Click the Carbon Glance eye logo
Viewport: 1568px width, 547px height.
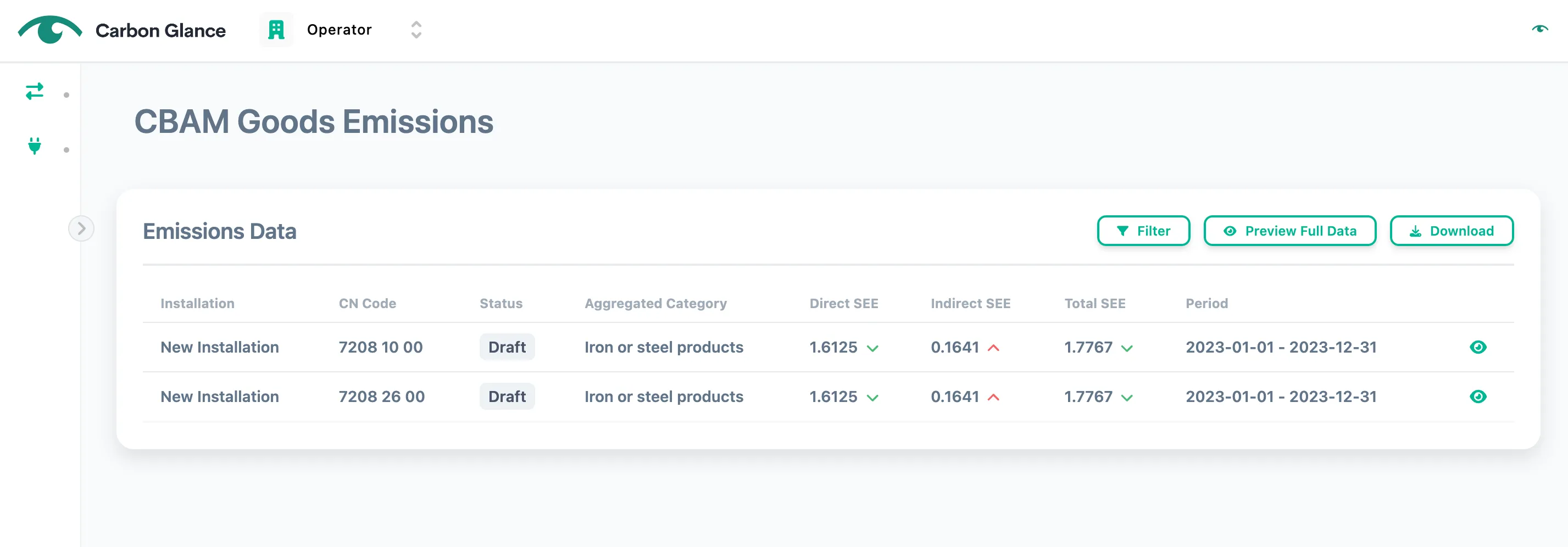click(50, 29)
